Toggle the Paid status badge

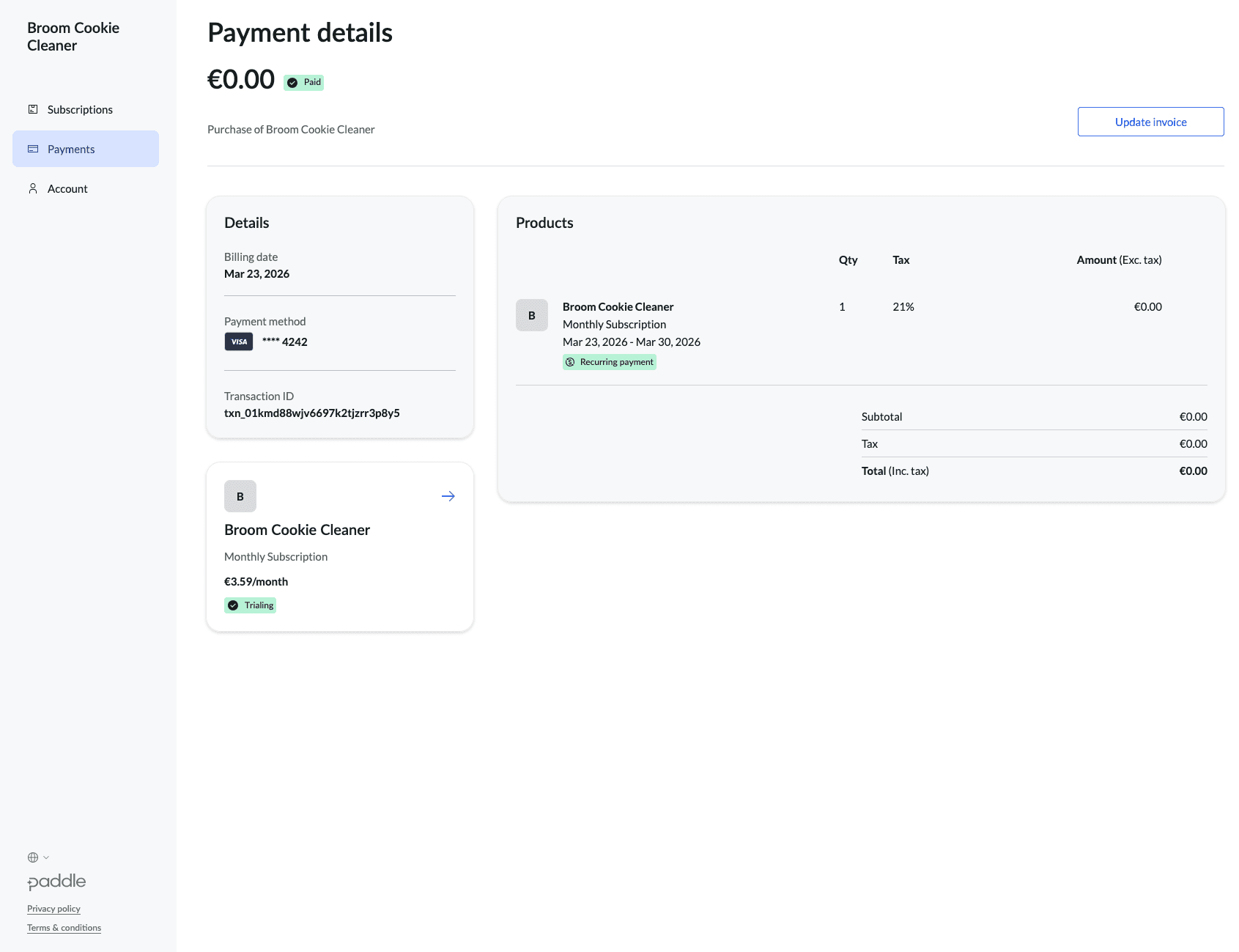coord(303,82)
